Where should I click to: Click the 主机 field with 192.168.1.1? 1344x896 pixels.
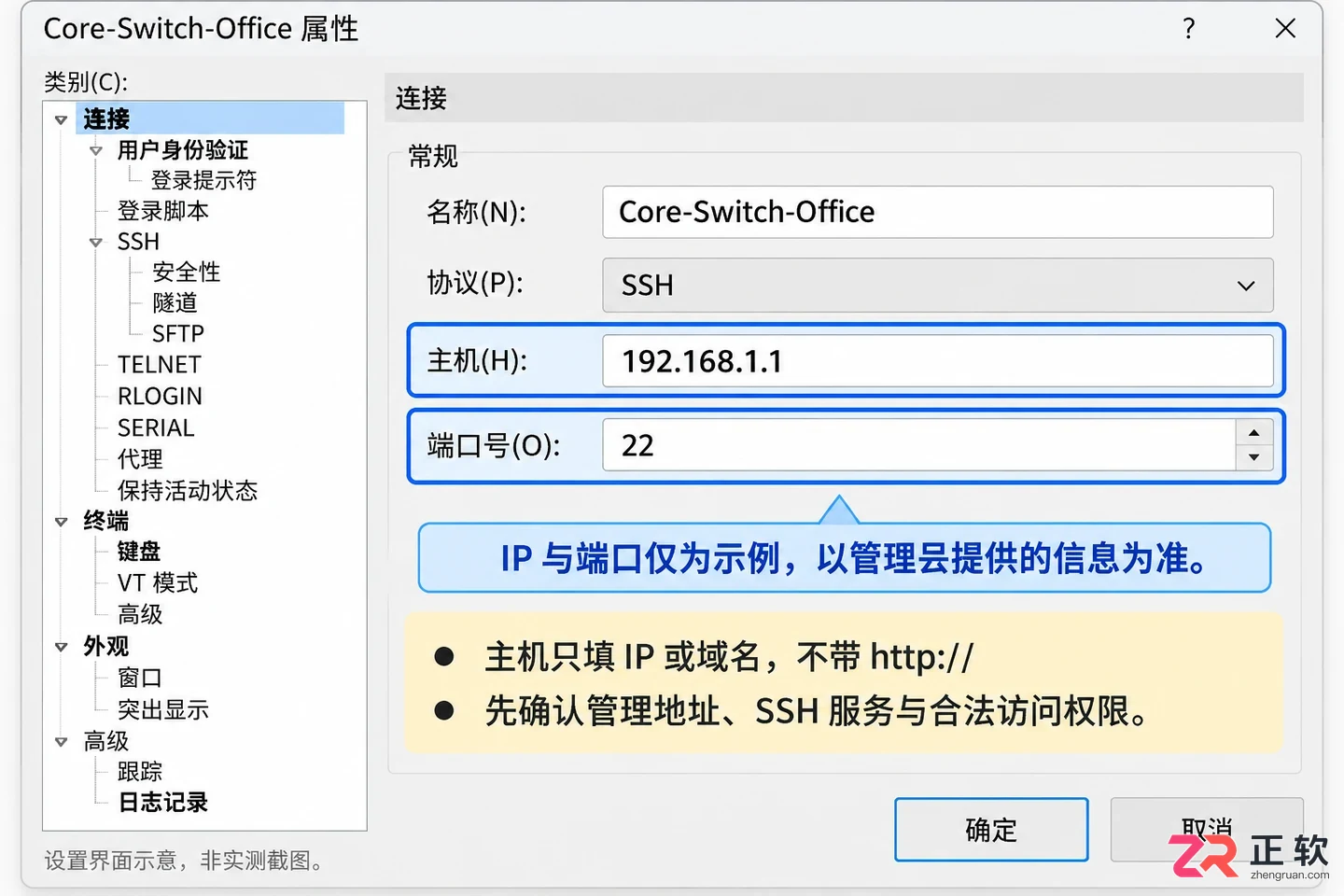pyautogui.click(x=938, y=361)
